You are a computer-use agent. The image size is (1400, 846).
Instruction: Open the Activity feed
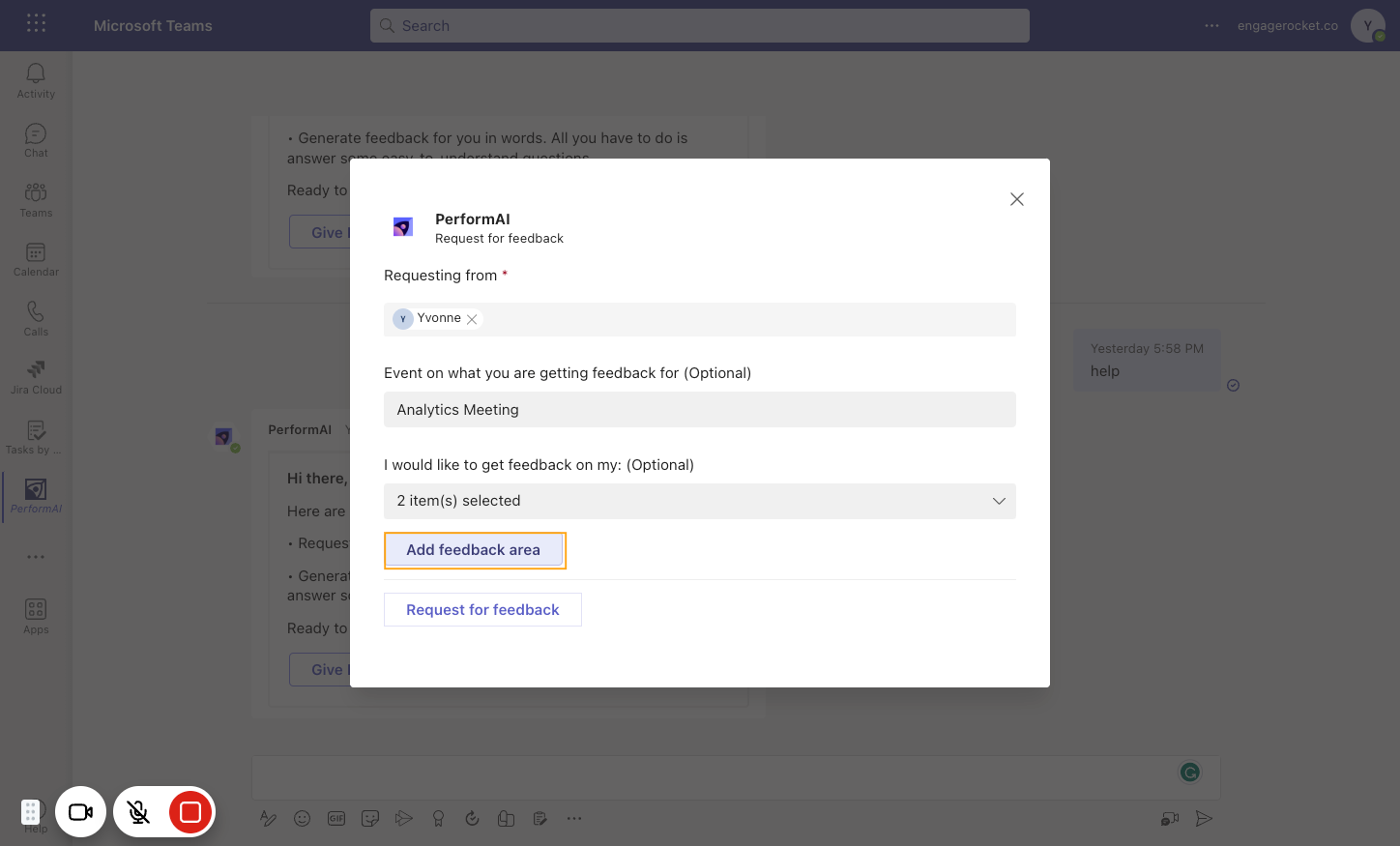point(36,80)
